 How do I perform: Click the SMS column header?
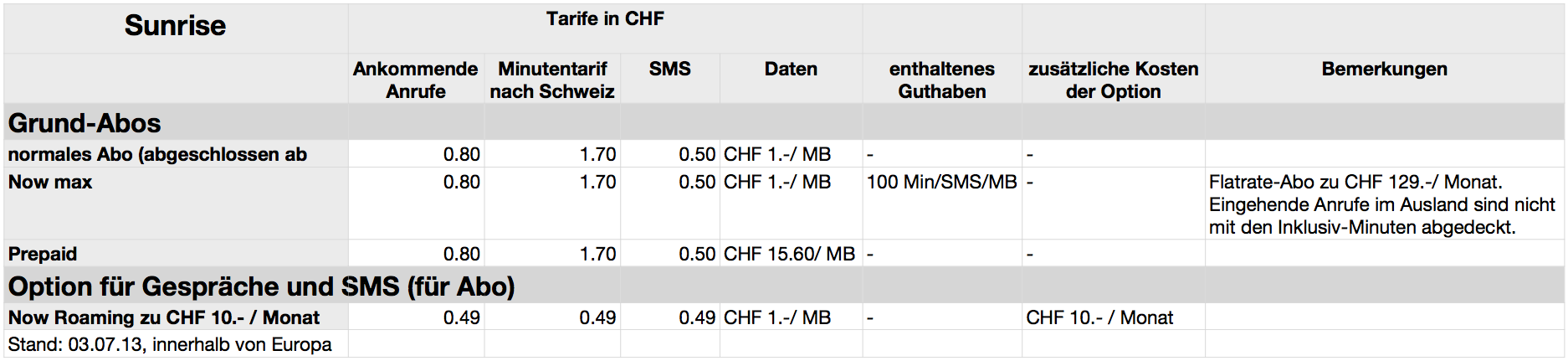pos(669,70)
